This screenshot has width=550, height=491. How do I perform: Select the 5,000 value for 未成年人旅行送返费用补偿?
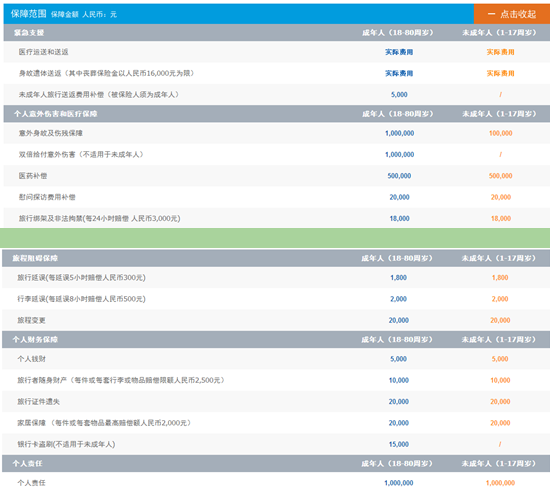[399, 95]
